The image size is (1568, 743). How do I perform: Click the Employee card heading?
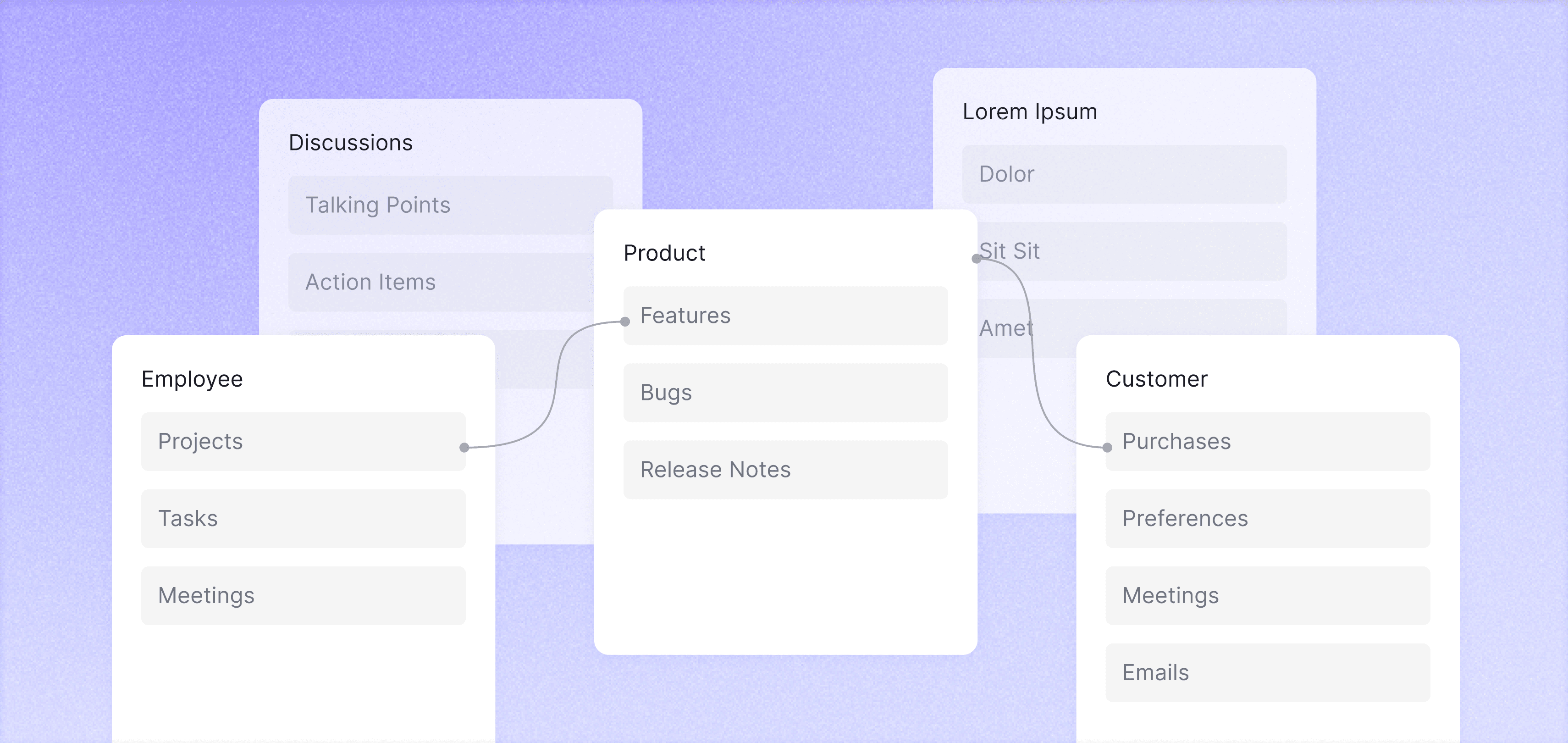pyautogui.click(x=192, y=379)
